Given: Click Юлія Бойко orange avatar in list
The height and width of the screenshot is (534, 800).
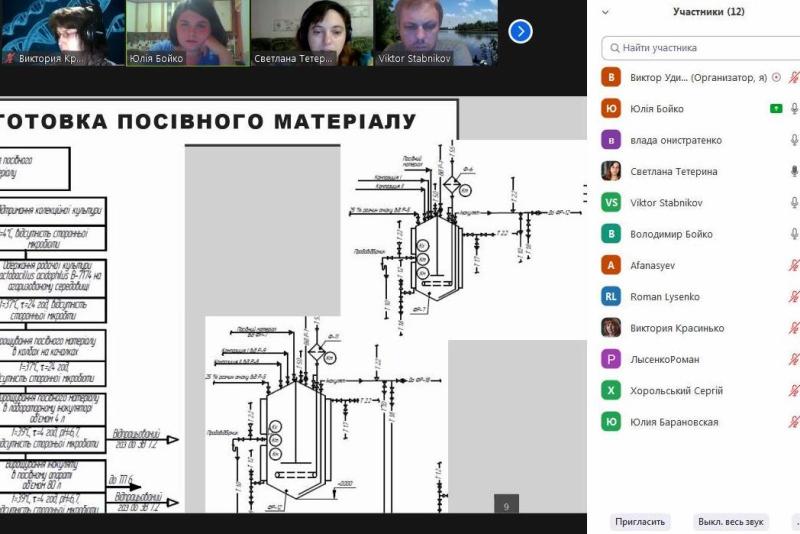Looking at the screenshot, I should tap(611, 109).
